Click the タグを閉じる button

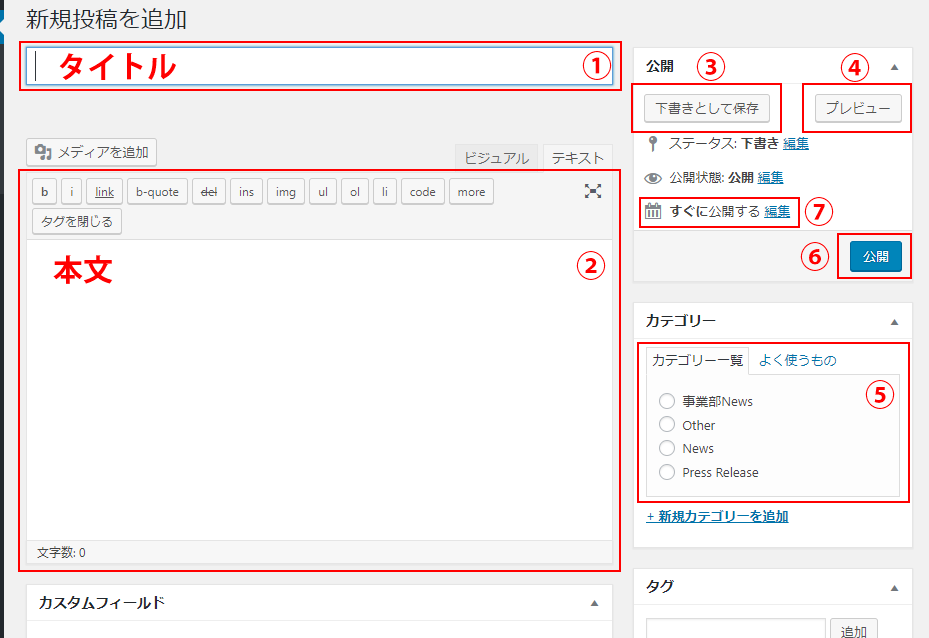pos(77,221)
